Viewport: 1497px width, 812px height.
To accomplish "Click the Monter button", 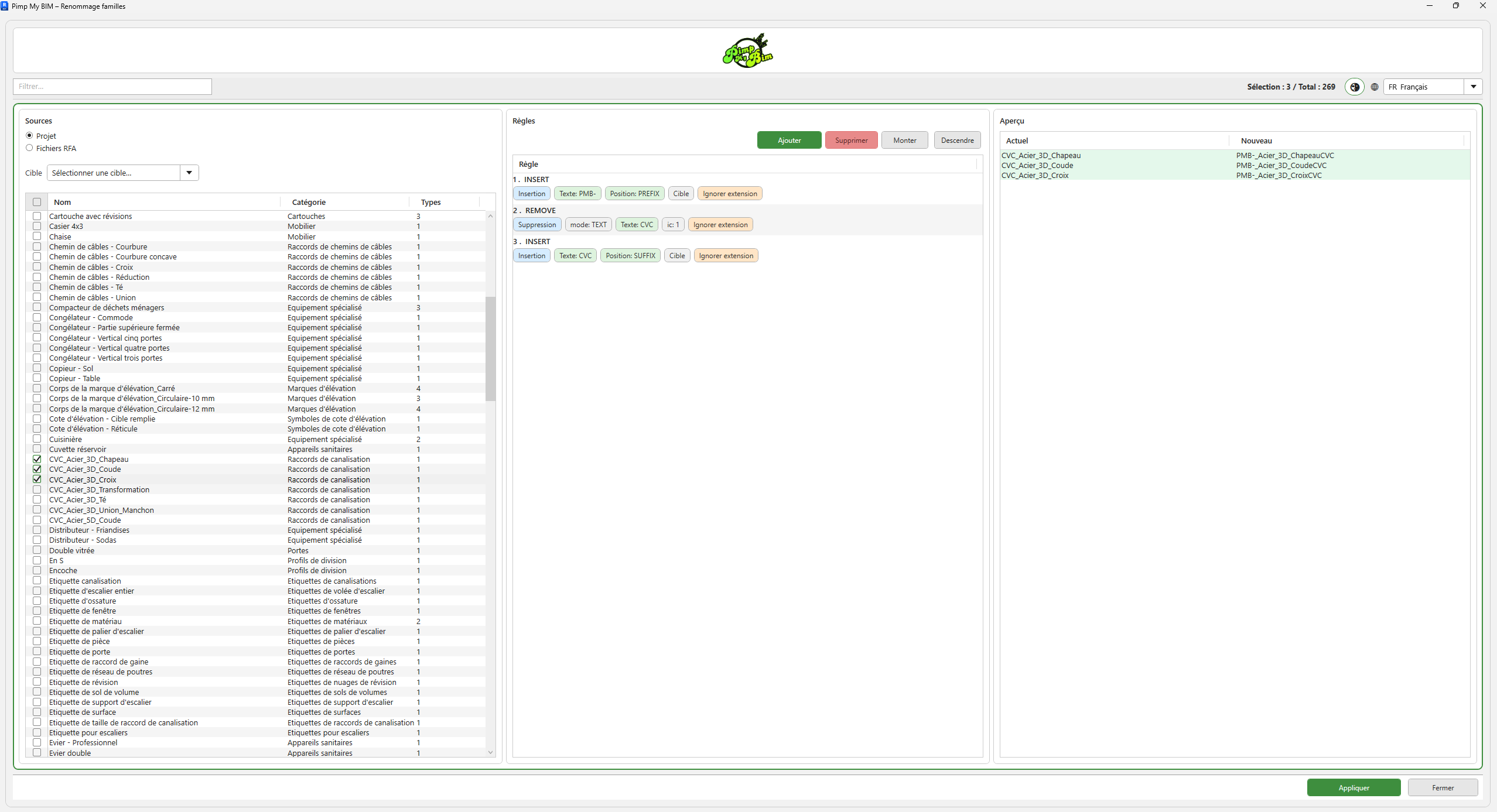I will 904,140.
